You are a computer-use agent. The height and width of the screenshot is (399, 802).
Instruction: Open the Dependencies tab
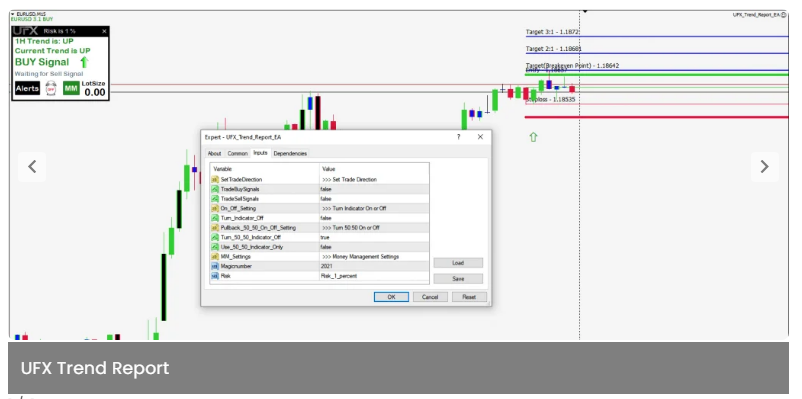(x=290, y=153)
